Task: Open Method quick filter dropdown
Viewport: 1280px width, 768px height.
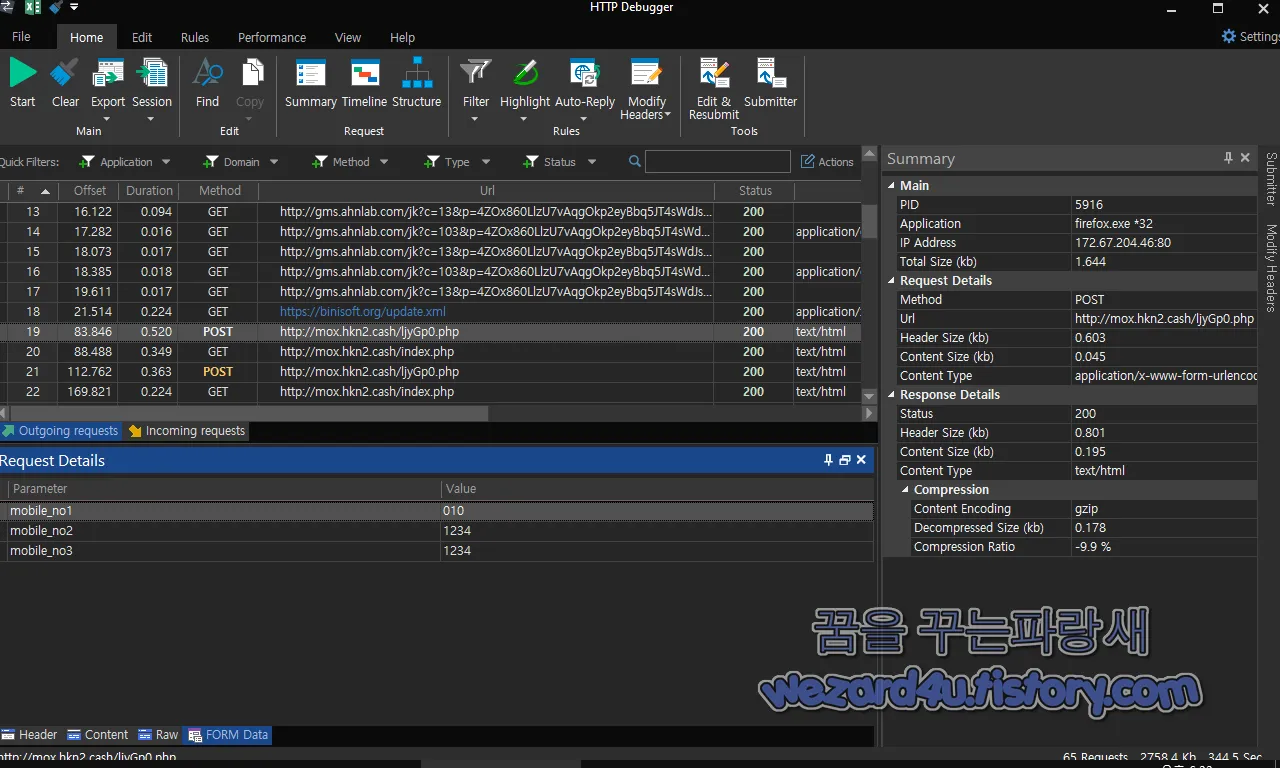Action: [x=384, y=162]
